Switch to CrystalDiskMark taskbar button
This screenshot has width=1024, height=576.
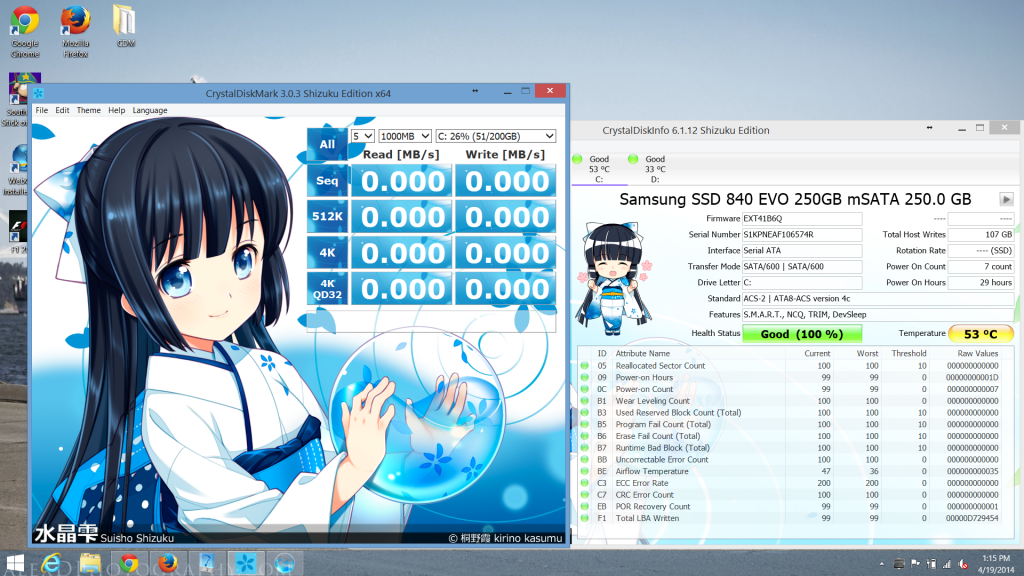coord(246,563)
